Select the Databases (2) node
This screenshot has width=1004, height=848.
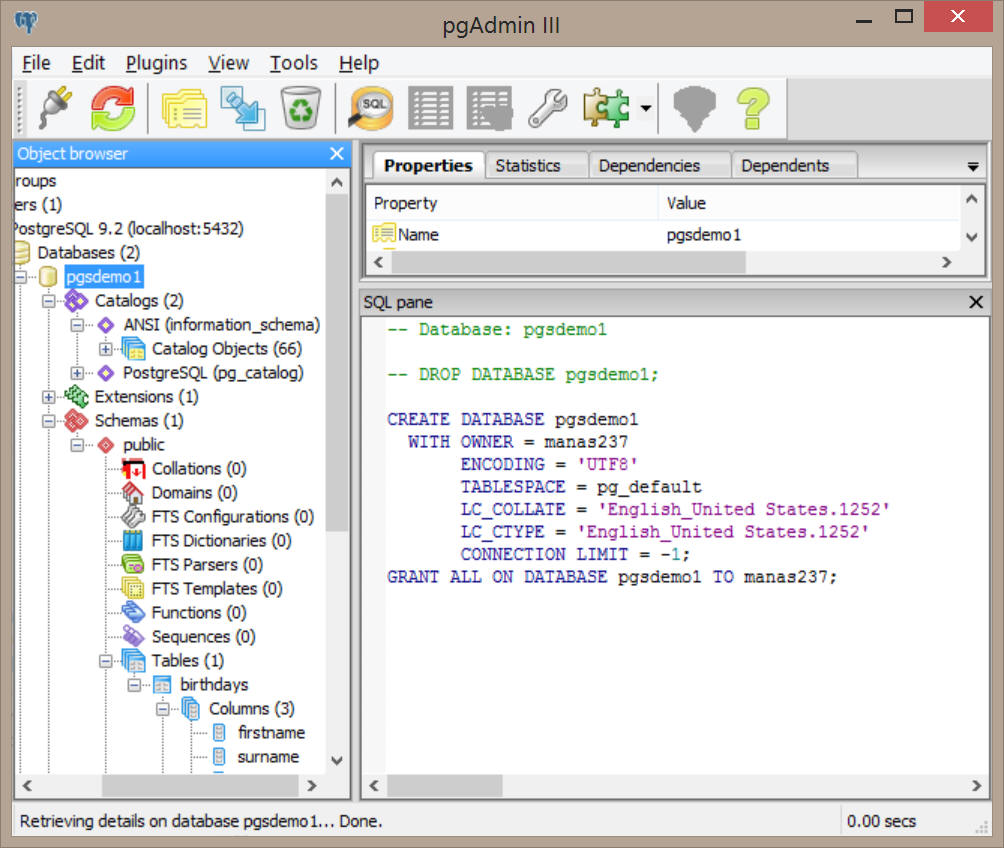tap(88, 252)
